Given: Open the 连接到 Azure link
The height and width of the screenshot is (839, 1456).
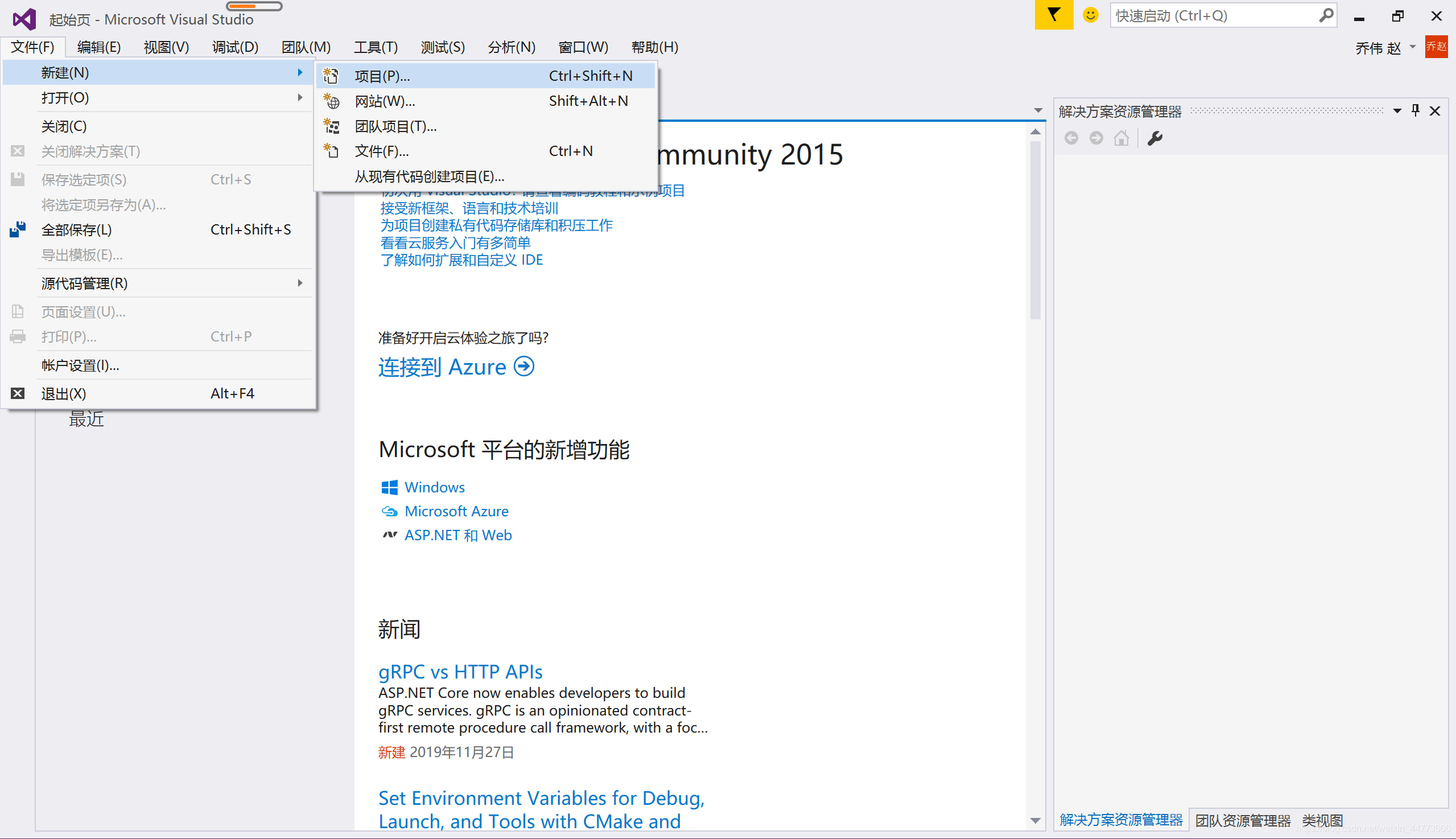Looking at the screenshot, I should coord(442,367).
